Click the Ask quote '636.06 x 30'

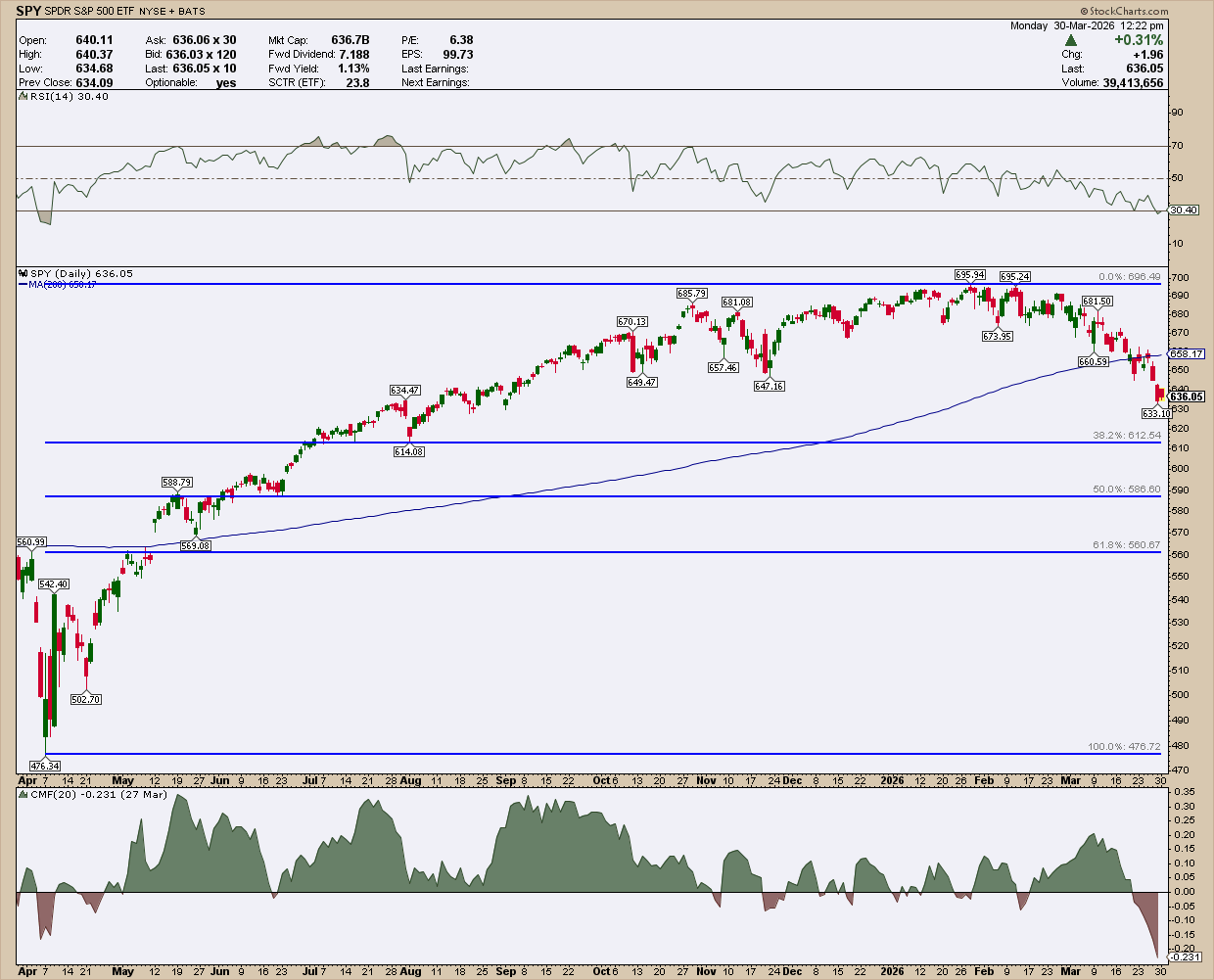204,40
